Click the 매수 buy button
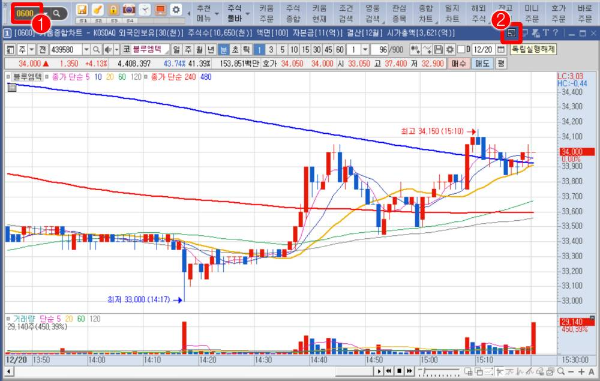 pyautogui.click(x=458, y=64)
